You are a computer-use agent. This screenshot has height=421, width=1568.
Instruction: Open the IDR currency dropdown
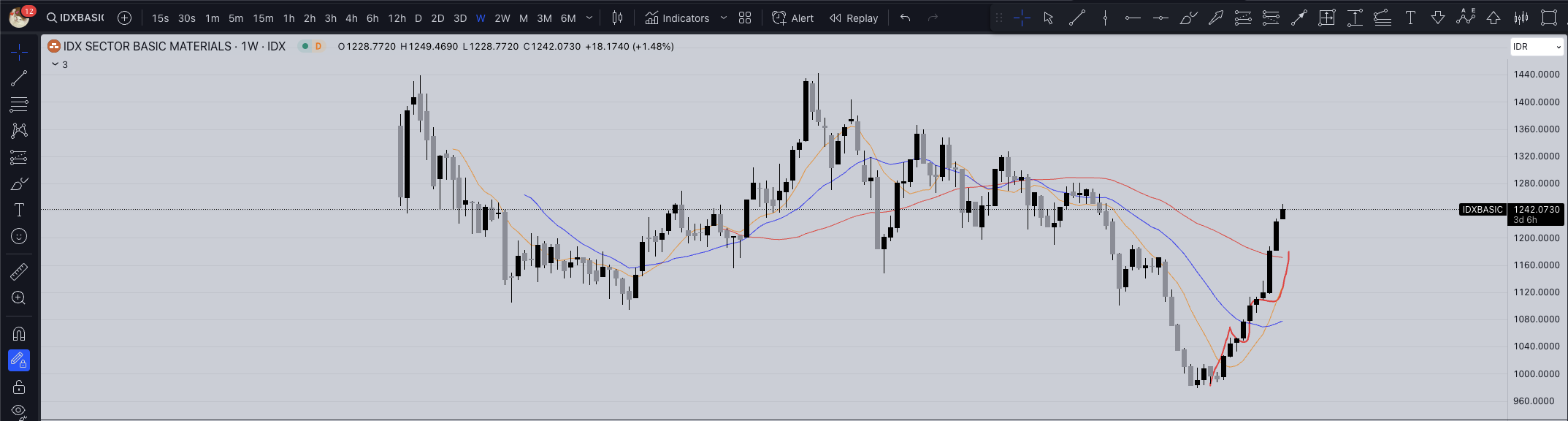[x=1537, y=47]
